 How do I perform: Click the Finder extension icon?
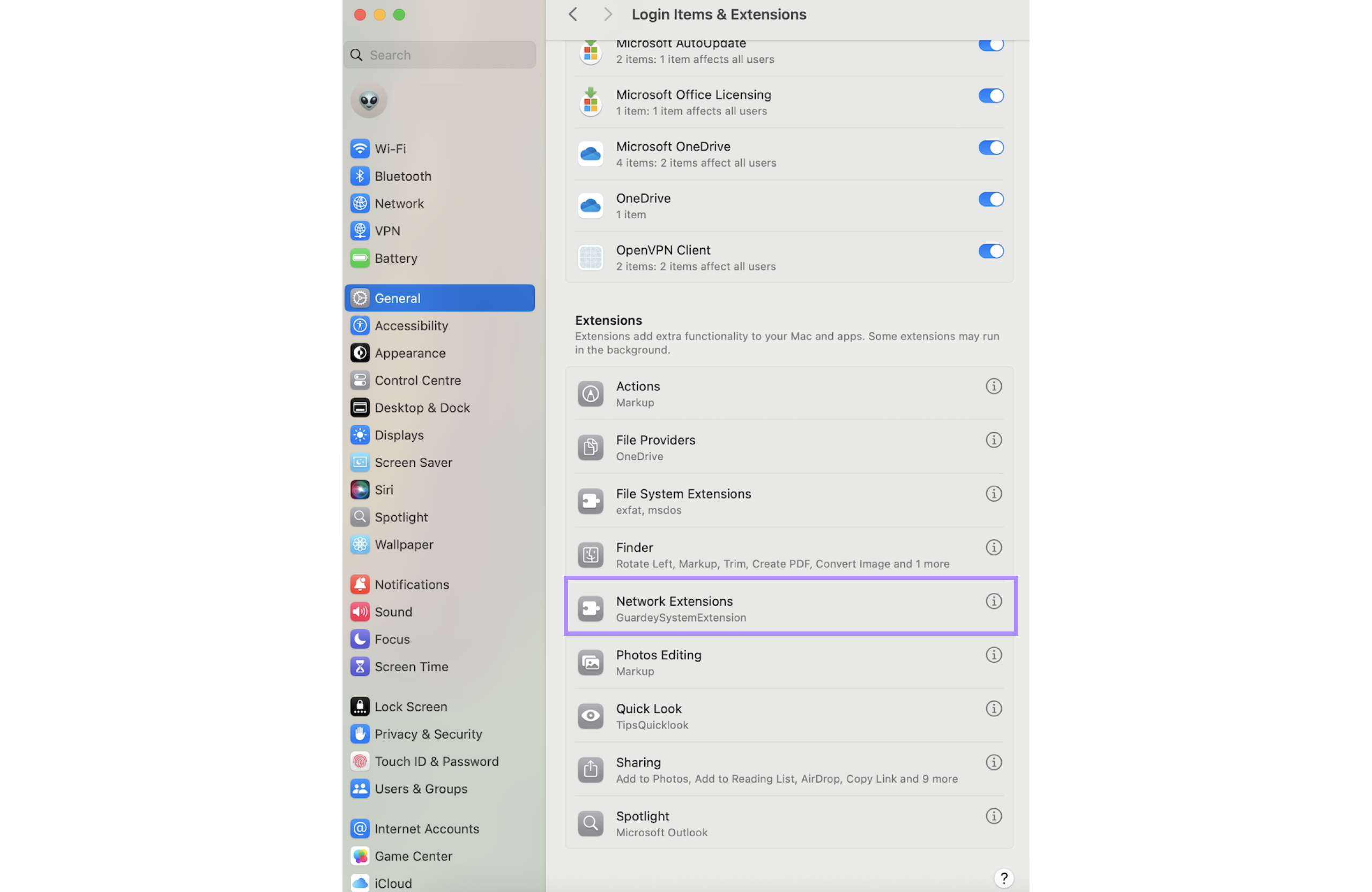(590, 555)
